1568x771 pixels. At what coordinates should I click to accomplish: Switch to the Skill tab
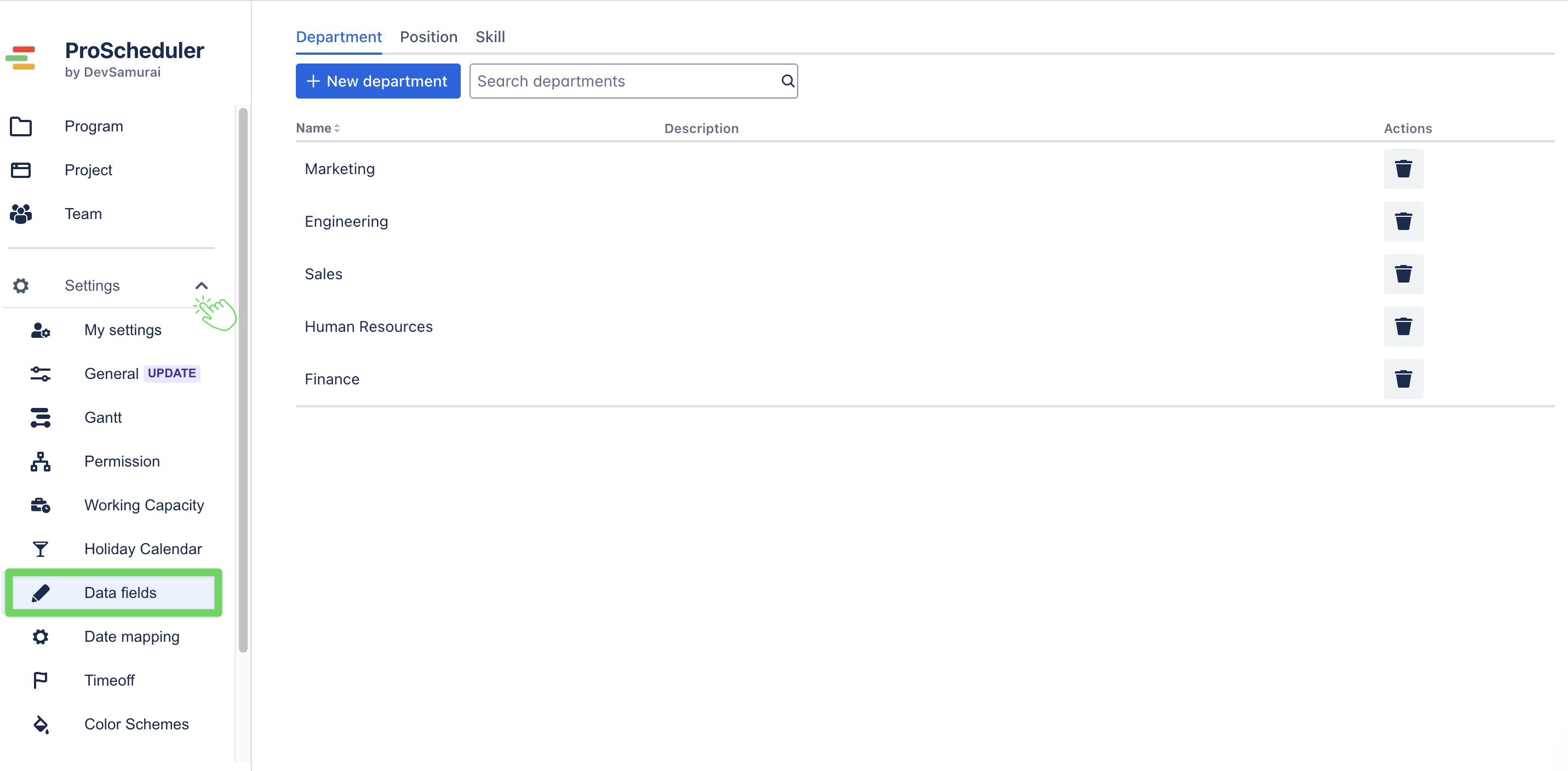tap(490, 37)
